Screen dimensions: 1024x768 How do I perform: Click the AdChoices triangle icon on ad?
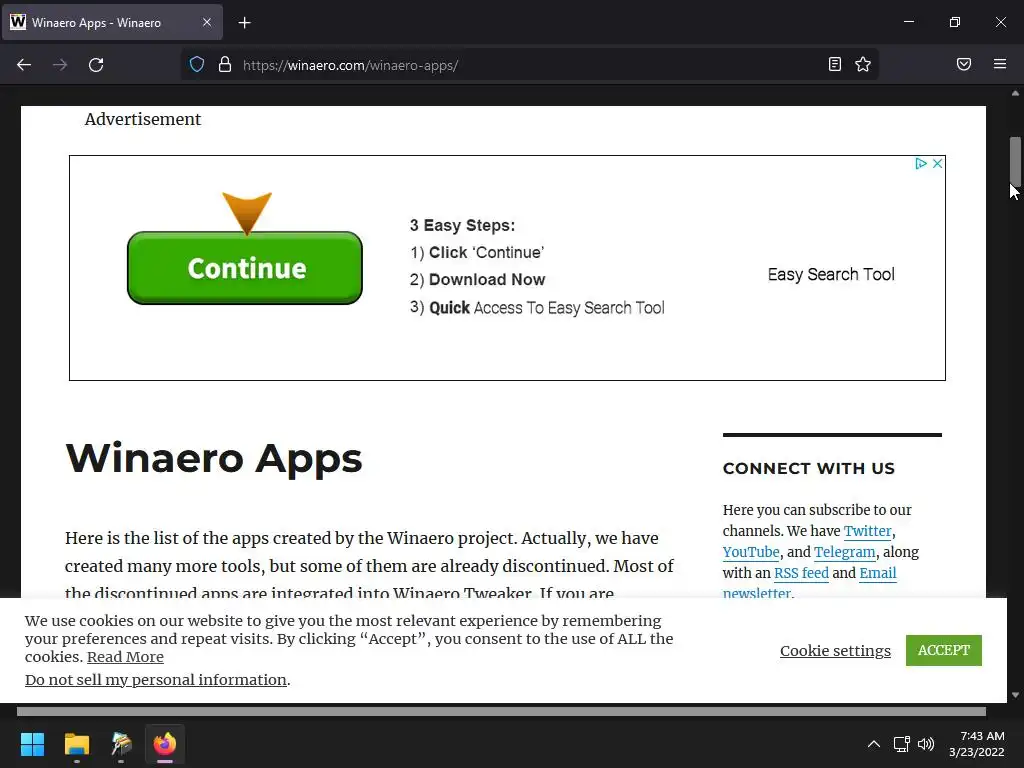920,163
